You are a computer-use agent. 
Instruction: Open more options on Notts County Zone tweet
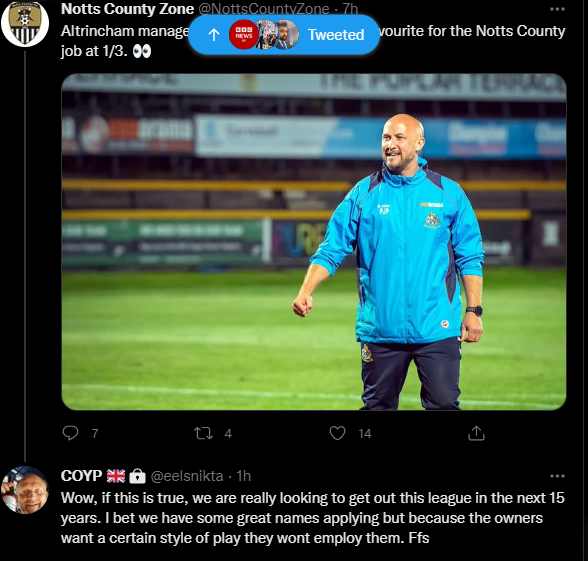557,9
